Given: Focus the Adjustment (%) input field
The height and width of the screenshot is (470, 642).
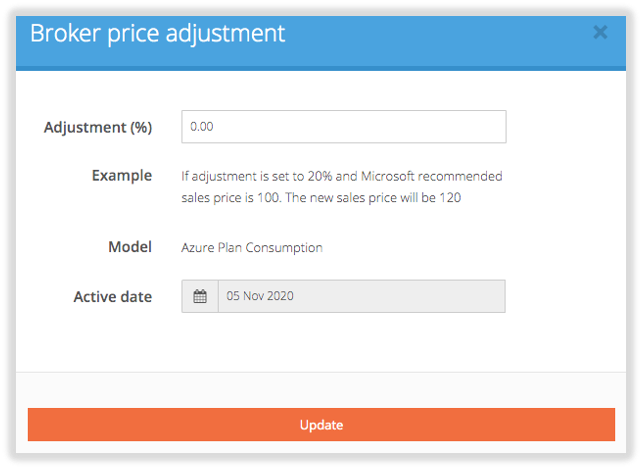Looking at the screenshot, I should [343, 127].
